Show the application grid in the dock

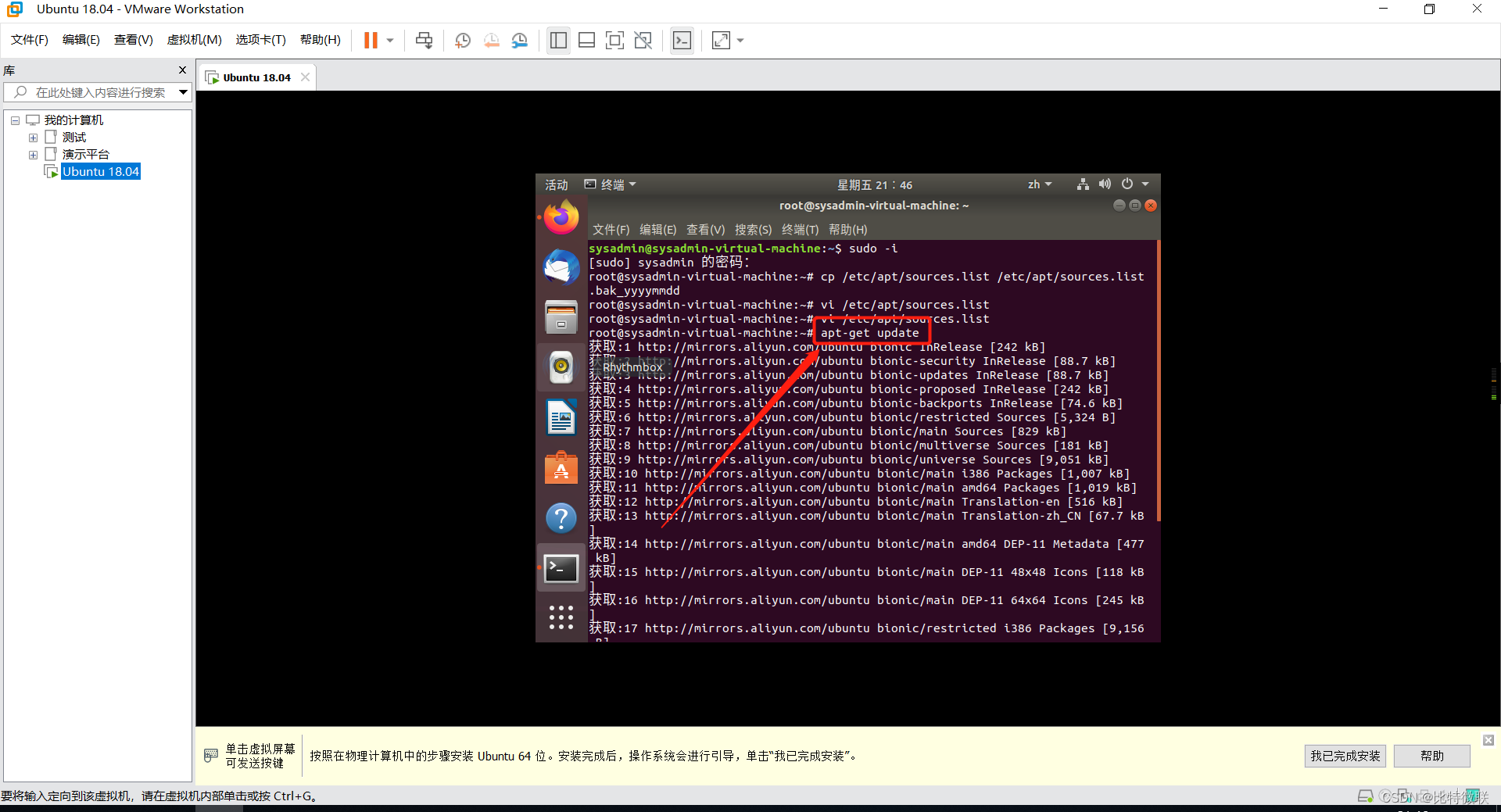point(561,617)
